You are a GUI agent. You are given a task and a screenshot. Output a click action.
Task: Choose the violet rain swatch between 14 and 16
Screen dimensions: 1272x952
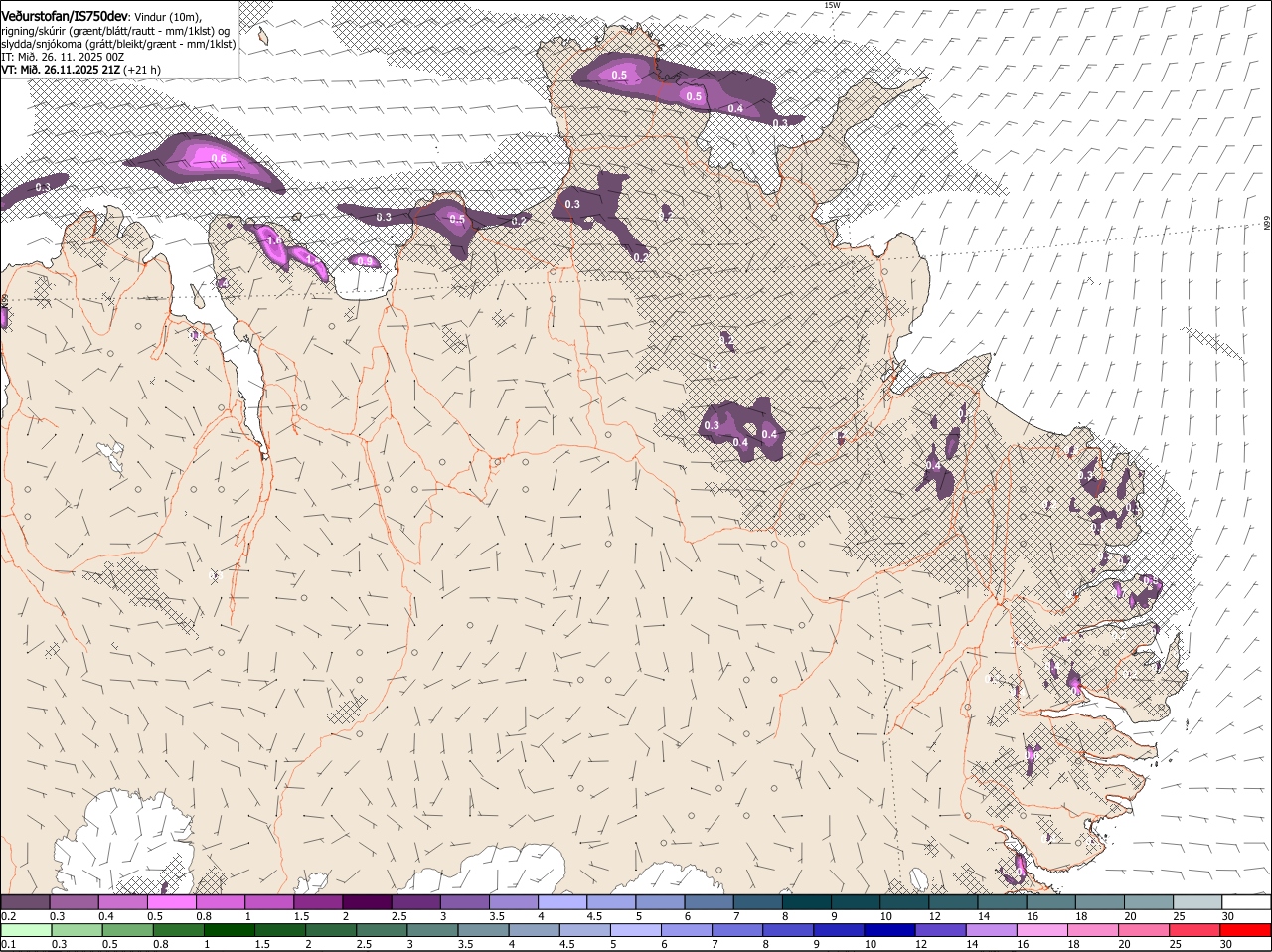(x=991, y=930)
